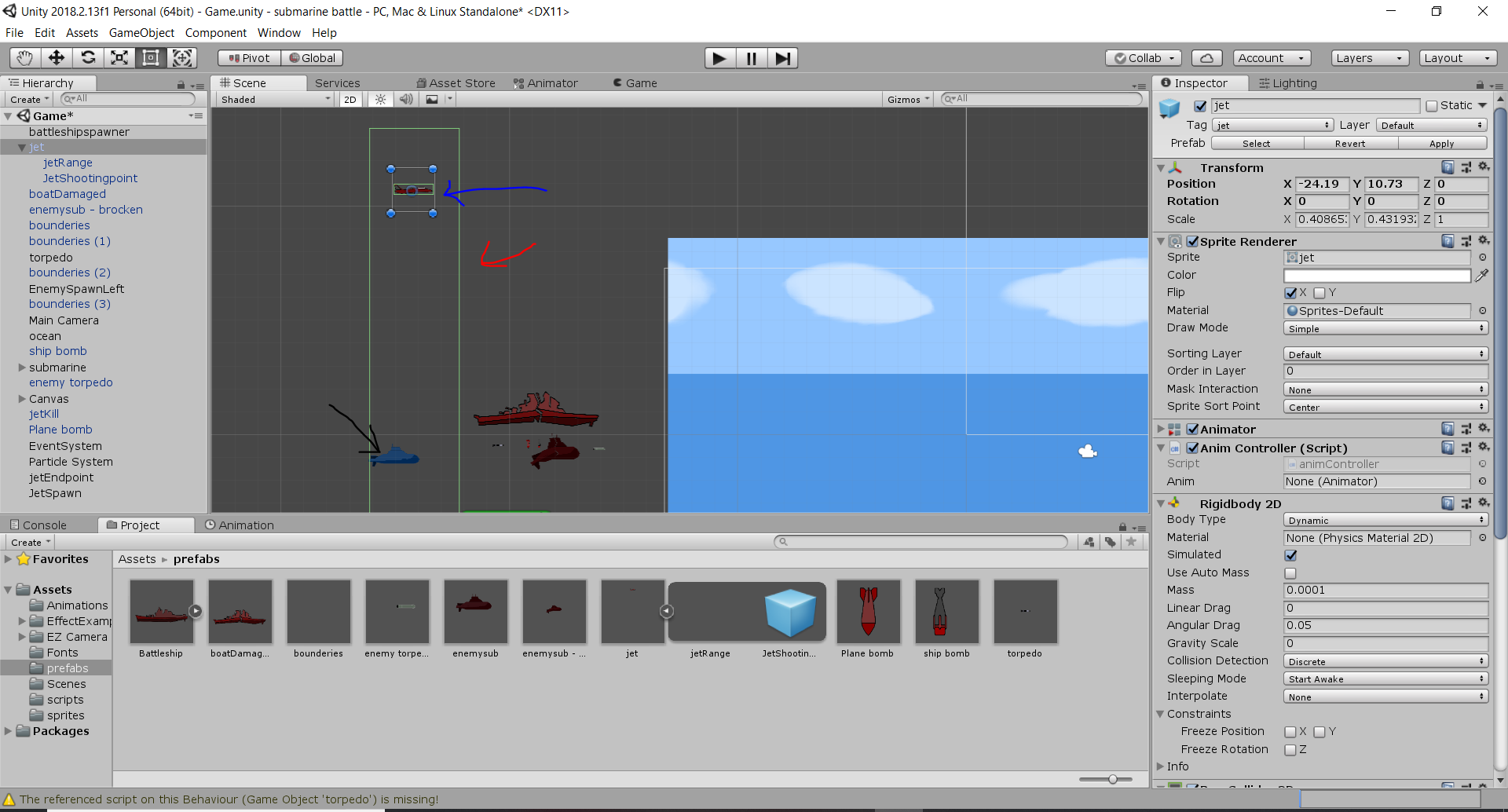Switch to Asset Store tab
This screenshot has height=812, width=1508.
456,83
